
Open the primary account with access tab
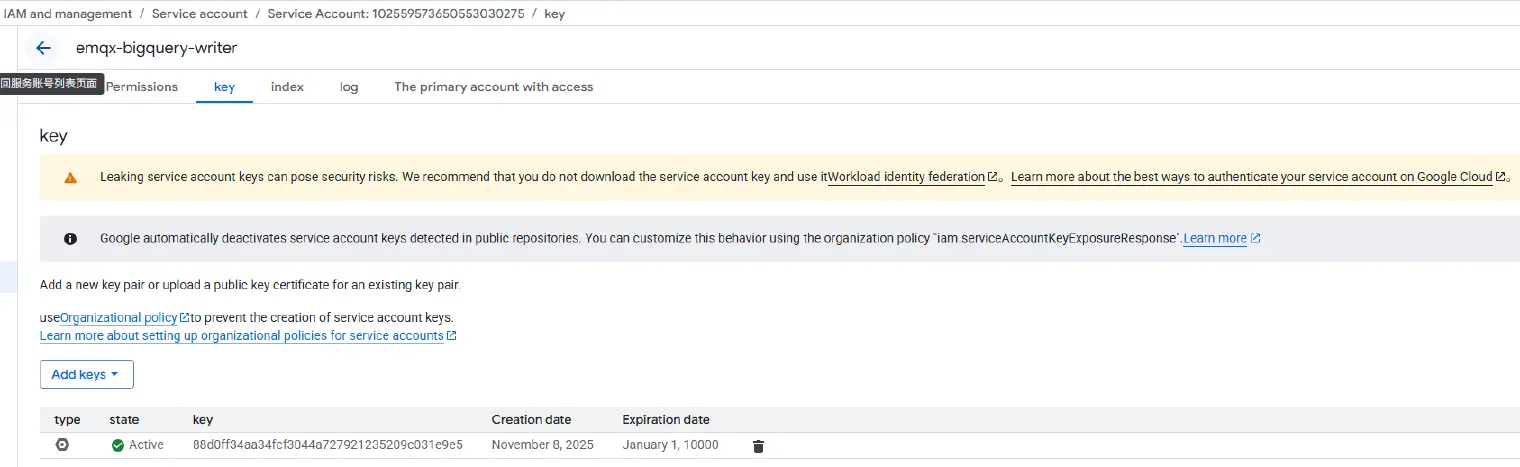[493, 87]
